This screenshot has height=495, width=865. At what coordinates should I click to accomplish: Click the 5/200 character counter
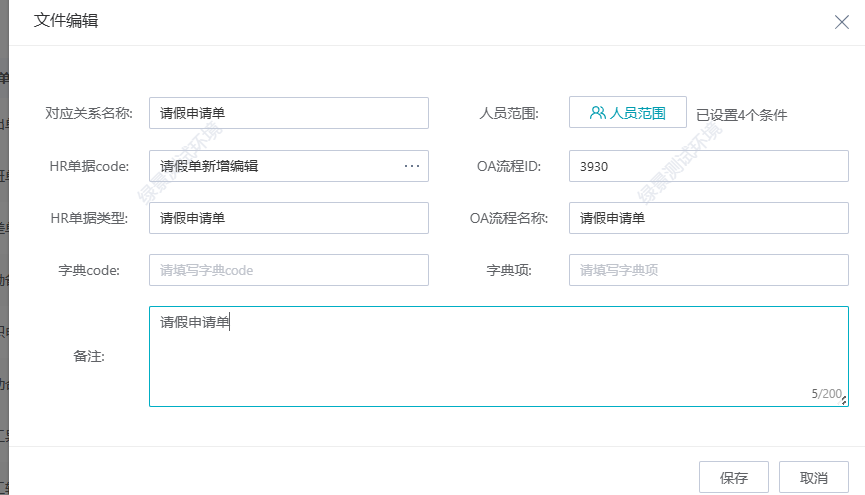825,394
